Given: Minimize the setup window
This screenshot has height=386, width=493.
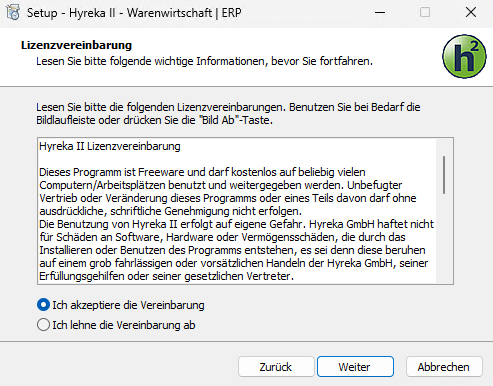Looking at the screenshot, I should point(380,13).
